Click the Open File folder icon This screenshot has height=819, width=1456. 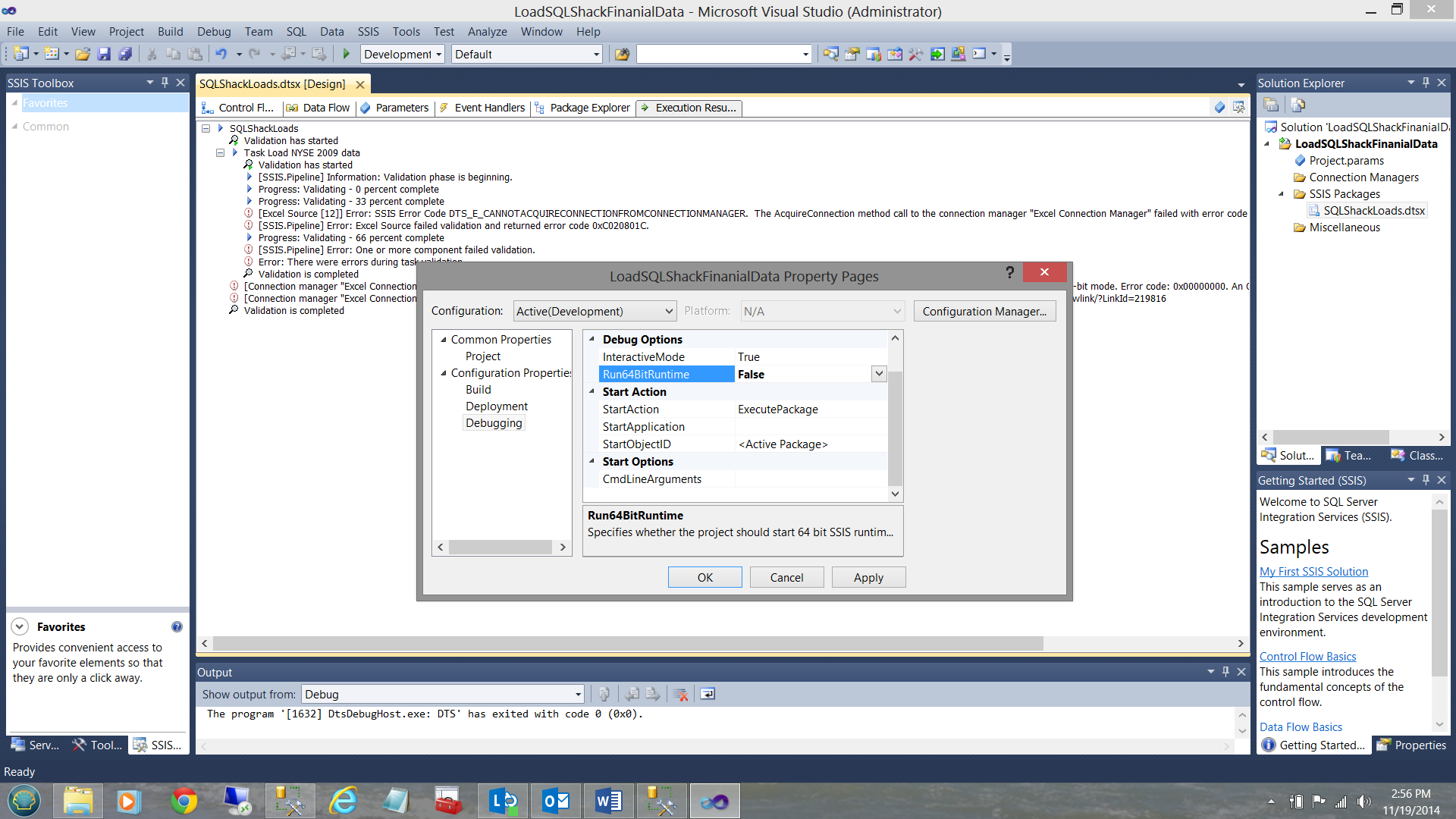click(83, 54)
